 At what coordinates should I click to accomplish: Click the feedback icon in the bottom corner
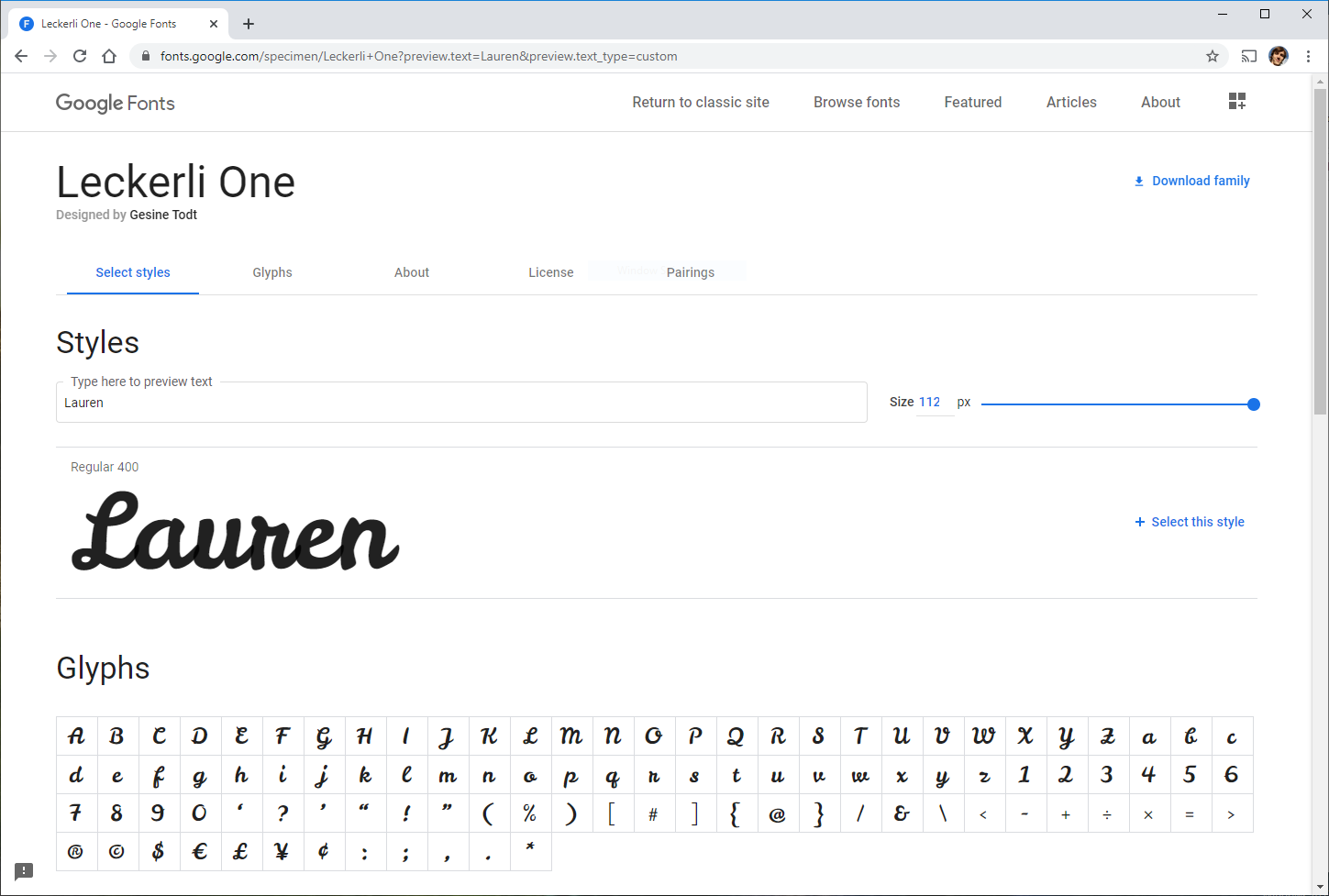coord(23,870)
